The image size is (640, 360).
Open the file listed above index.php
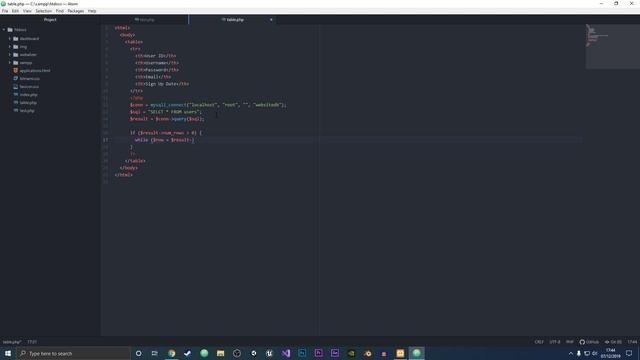[29, 87]
